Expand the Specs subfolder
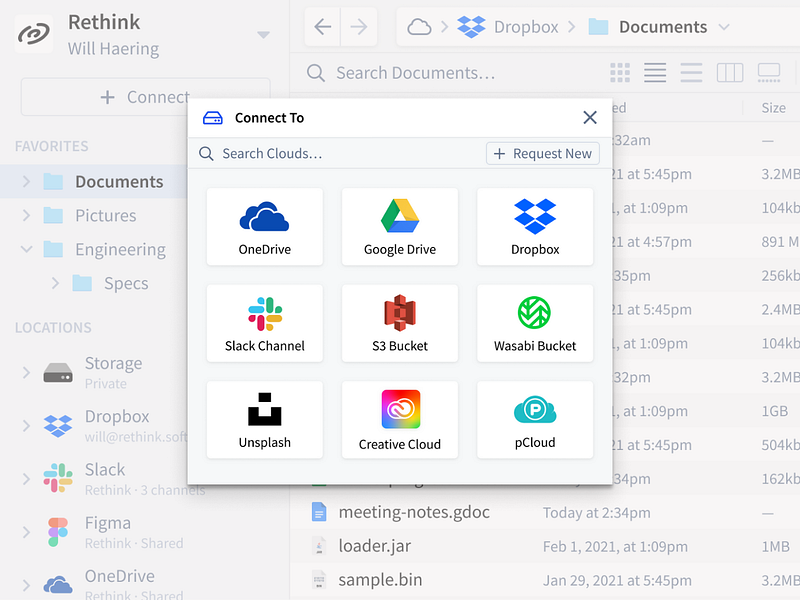Viewport: 800px width, 600px height. pyautogui.click(x=55, y=283)
